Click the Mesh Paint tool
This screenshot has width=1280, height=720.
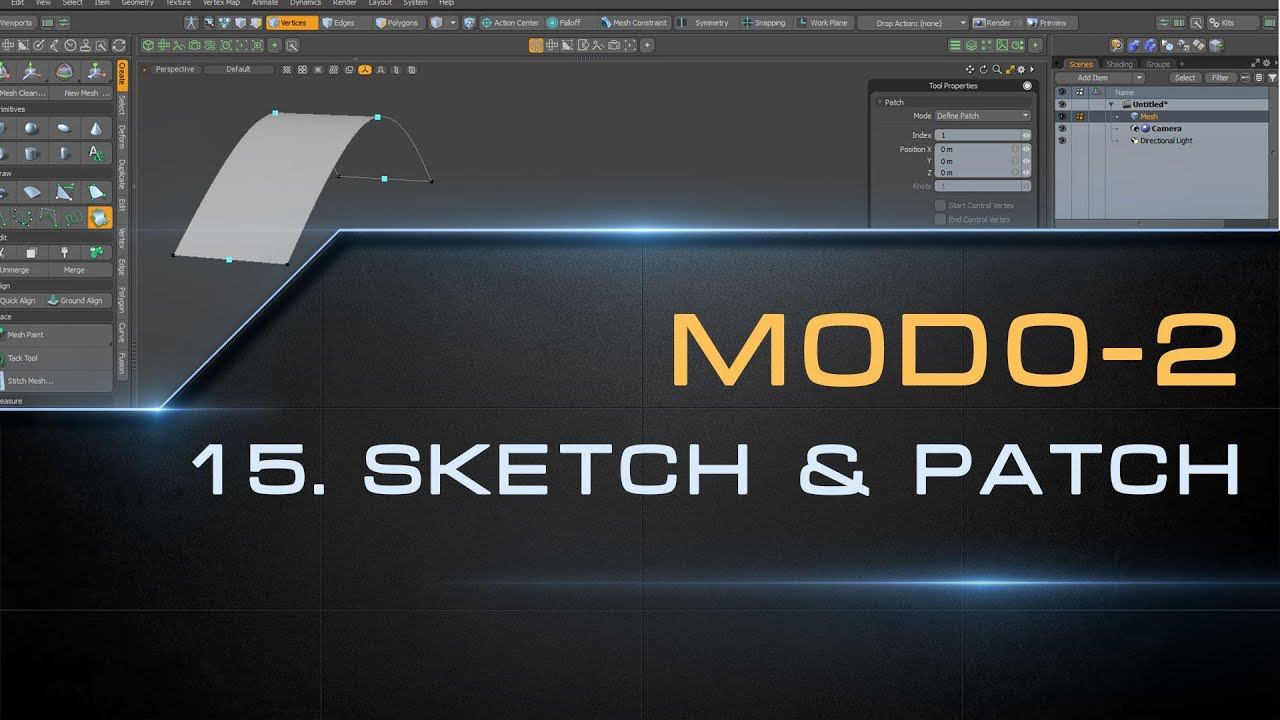(x=55, y=335)
